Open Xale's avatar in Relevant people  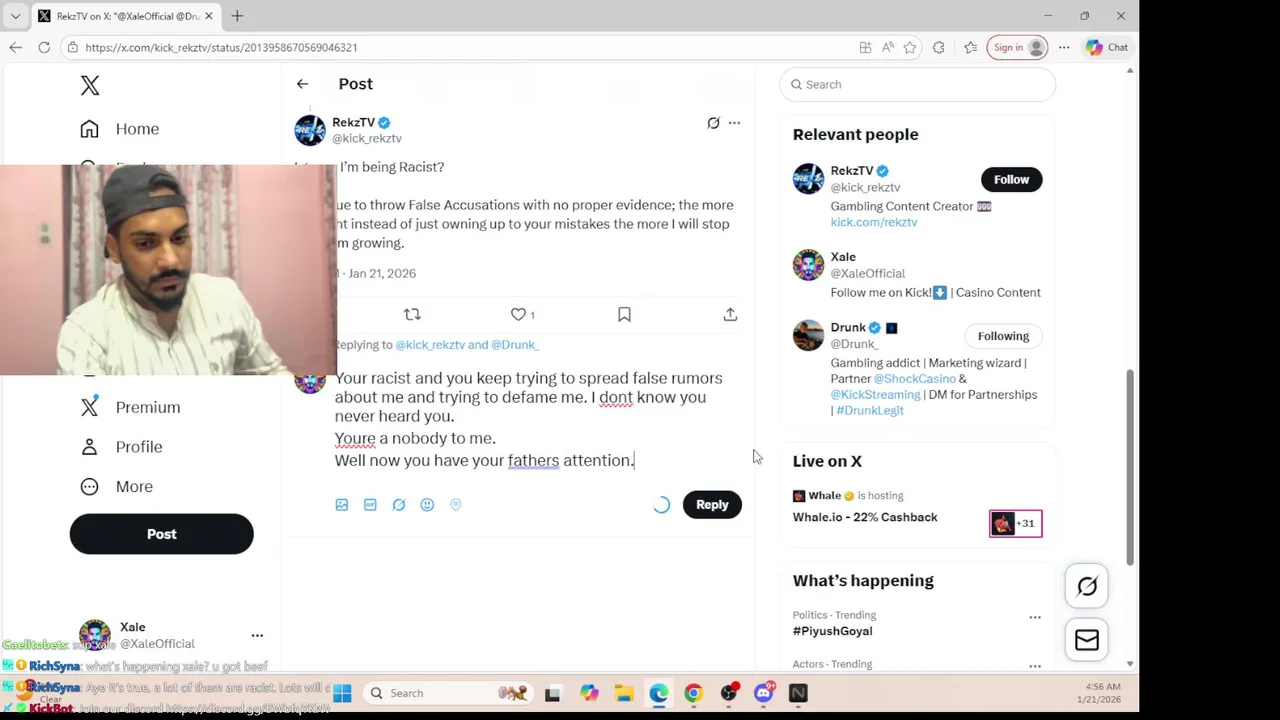tap(808, 265)
